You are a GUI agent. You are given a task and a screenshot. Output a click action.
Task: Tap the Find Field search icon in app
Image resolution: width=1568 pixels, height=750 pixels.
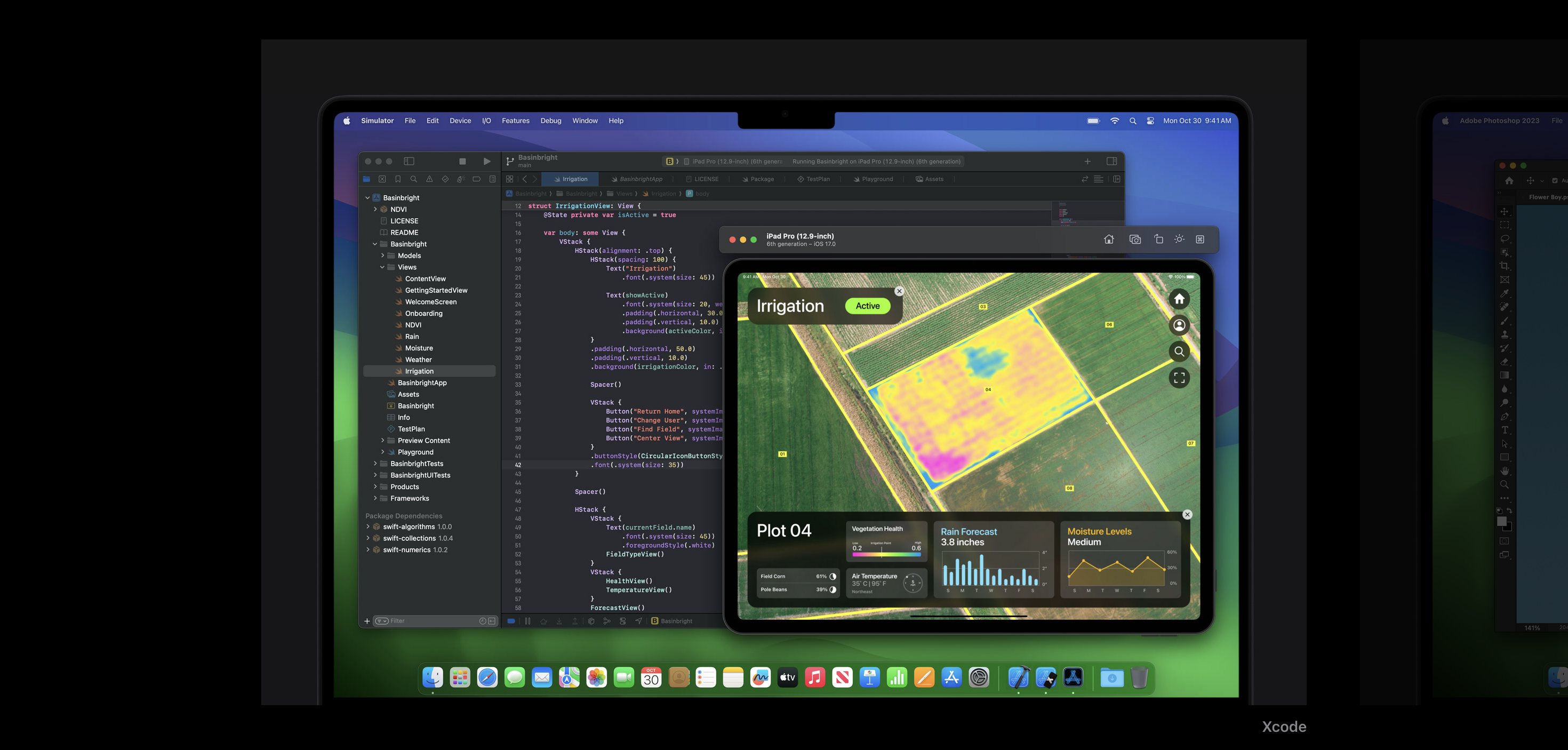(x=1180, y=351)
